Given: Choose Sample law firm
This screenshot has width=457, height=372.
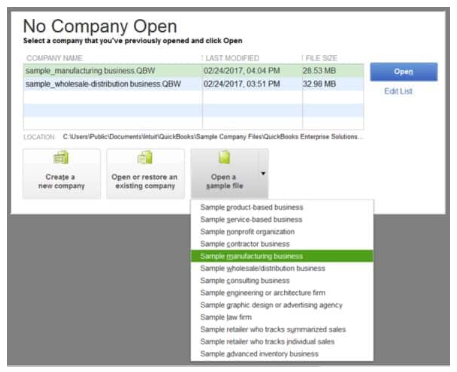Looking at the screenshot, I should pos(226,317).
